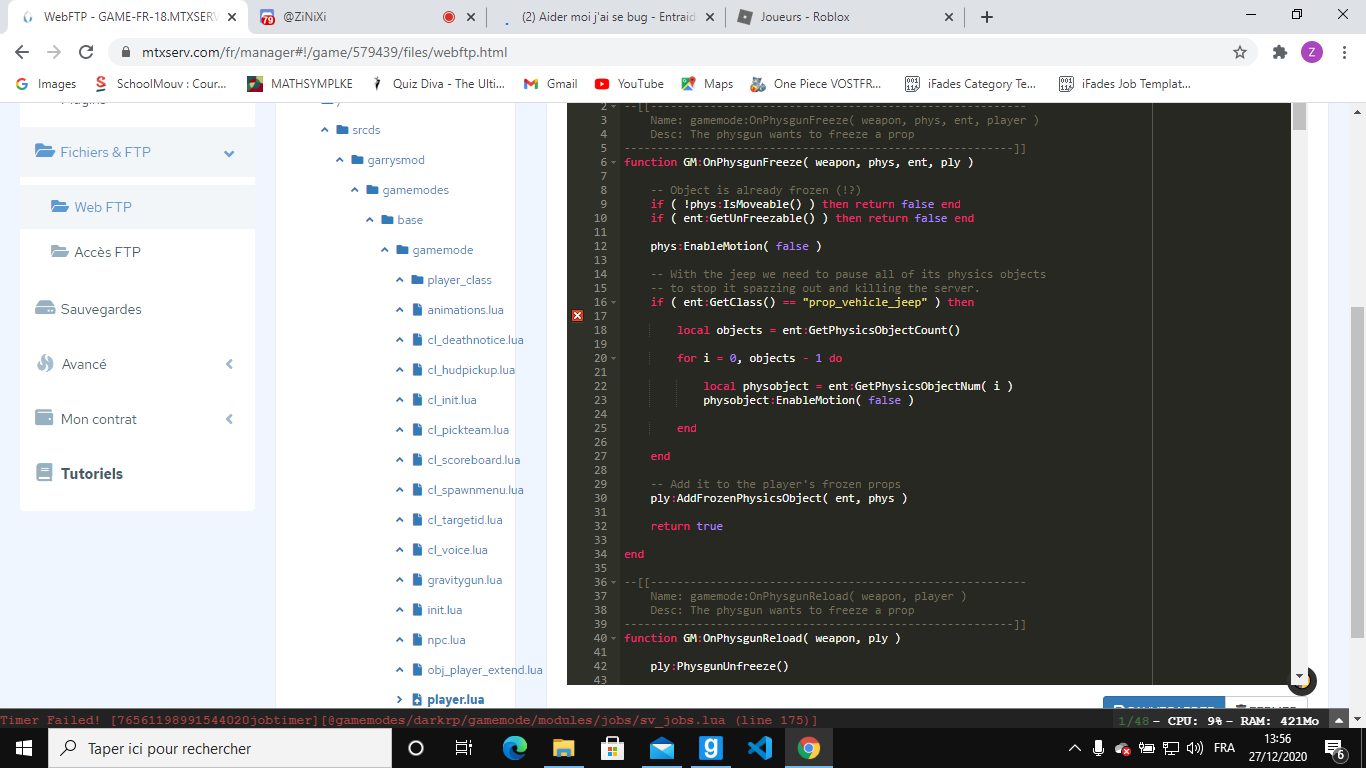Open the Chrome three-dot menu
Image resolution: width=1366 pixels, height=768 pixels.
[1345, 52]
